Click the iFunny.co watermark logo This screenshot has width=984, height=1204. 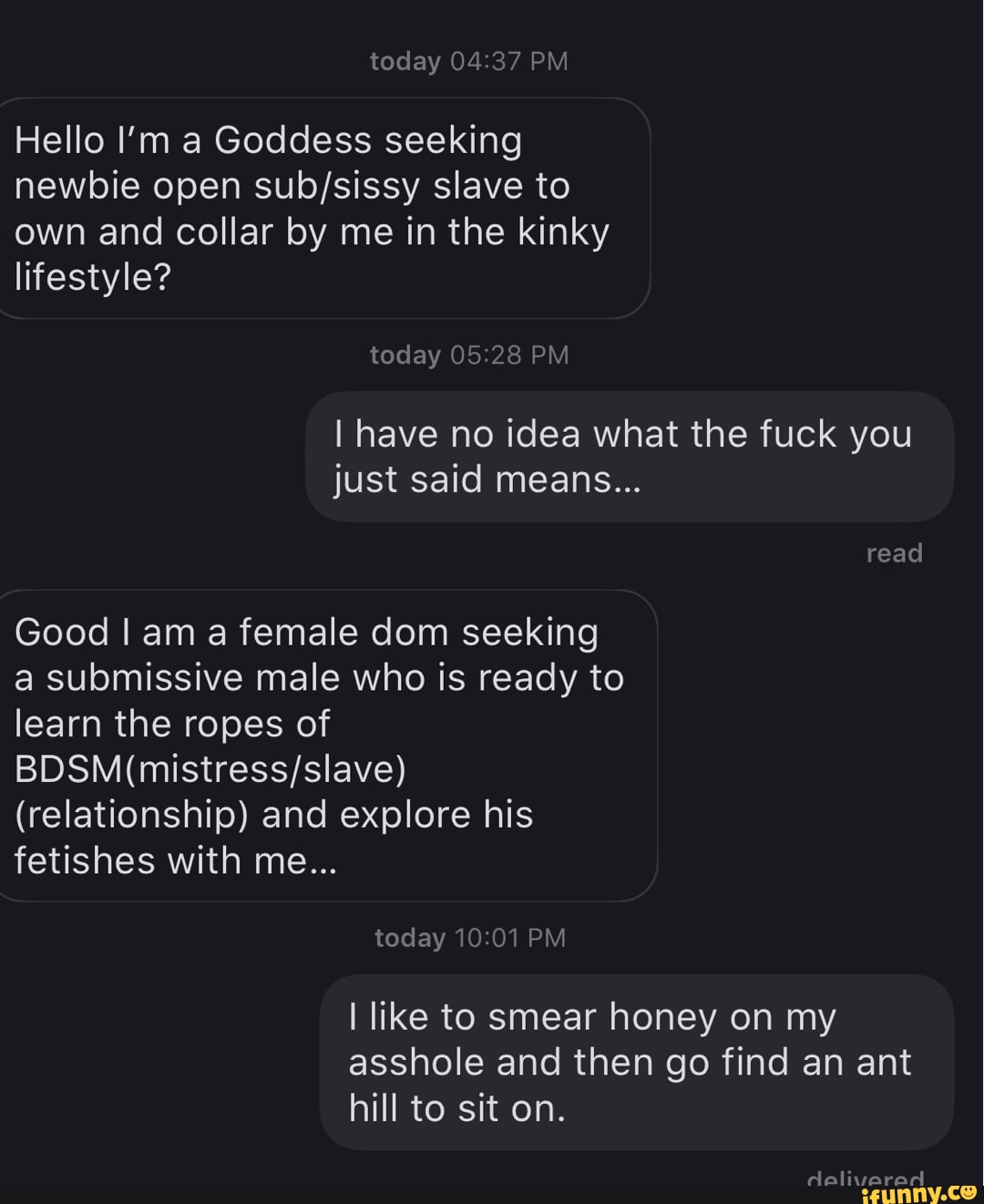[918, 1191]
